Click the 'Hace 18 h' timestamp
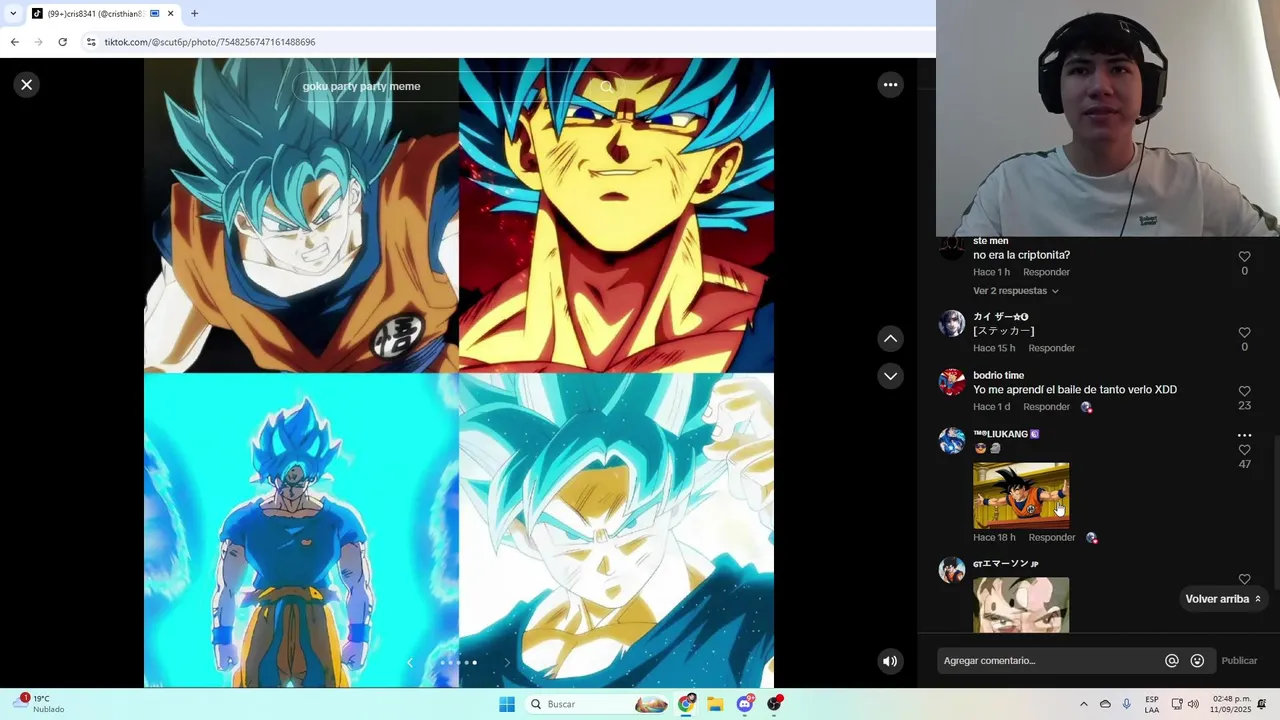1280x720 pixels. (994, 538)
